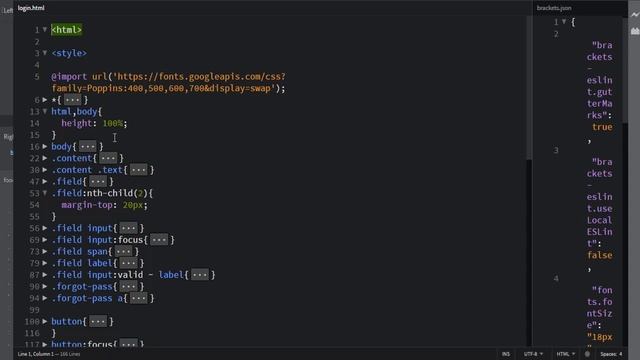Expand .forgot-pass a rule on line 94
The image size is (640, 360).
45,298
